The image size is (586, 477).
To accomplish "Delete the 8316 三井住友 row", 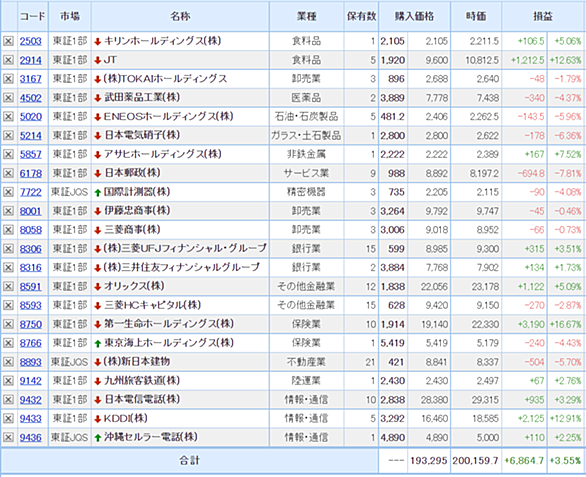I will 8,267.
